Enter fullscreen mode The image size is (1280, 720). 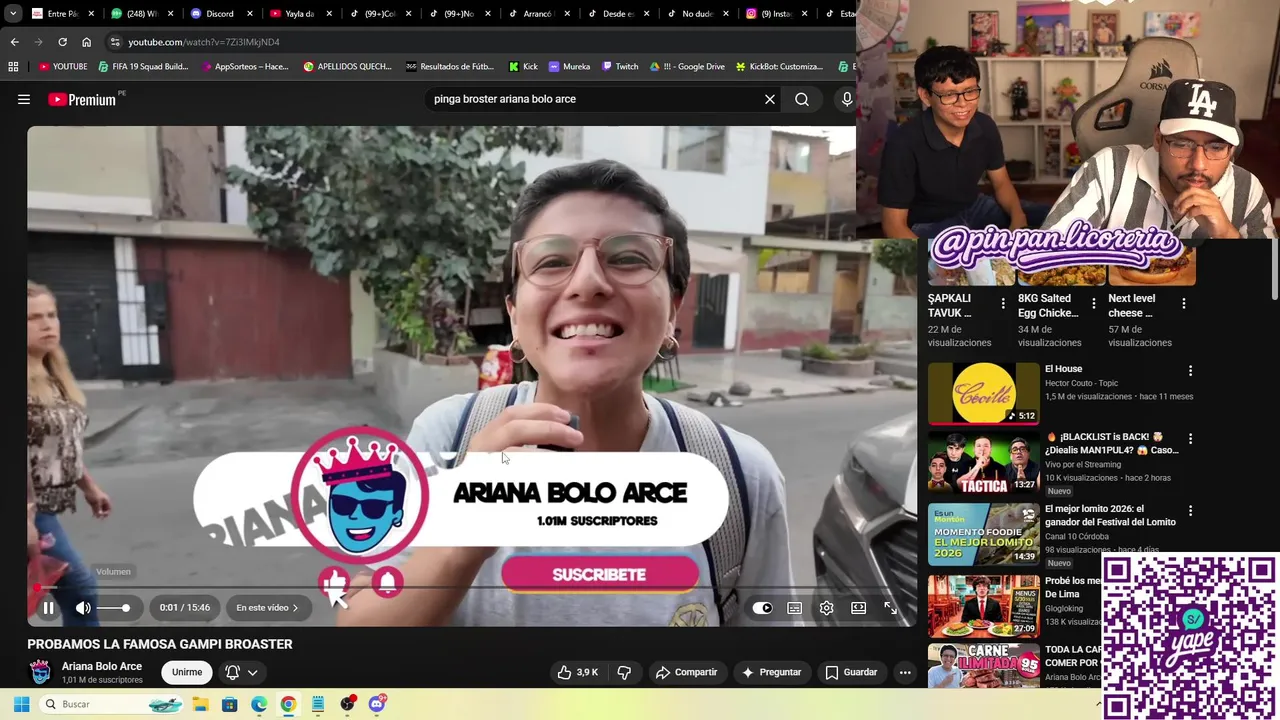(x=890, y=608)
